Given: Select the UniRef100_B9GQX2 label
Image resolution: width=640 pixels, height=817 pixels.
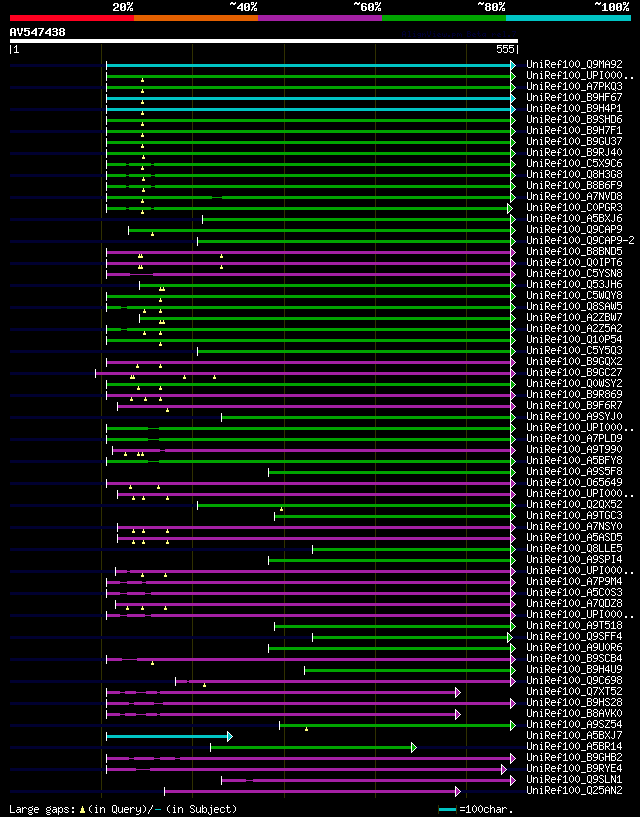Looking at the screenshot, I should pyautogui.click(x=574, y=361).
